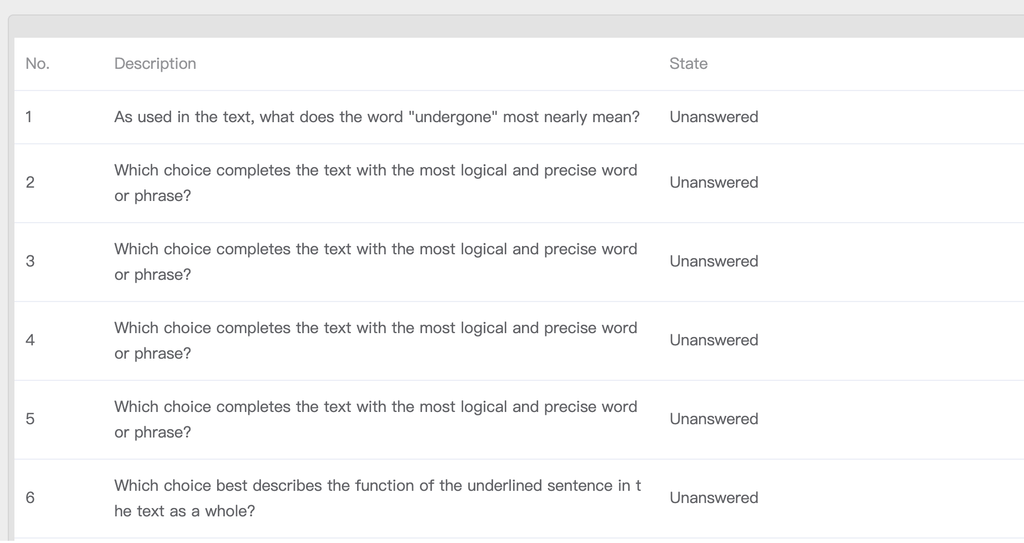The height and width of the screenshot is (543, 1024).
Task: Click the "Description" column header
Action: coord(155,64)
